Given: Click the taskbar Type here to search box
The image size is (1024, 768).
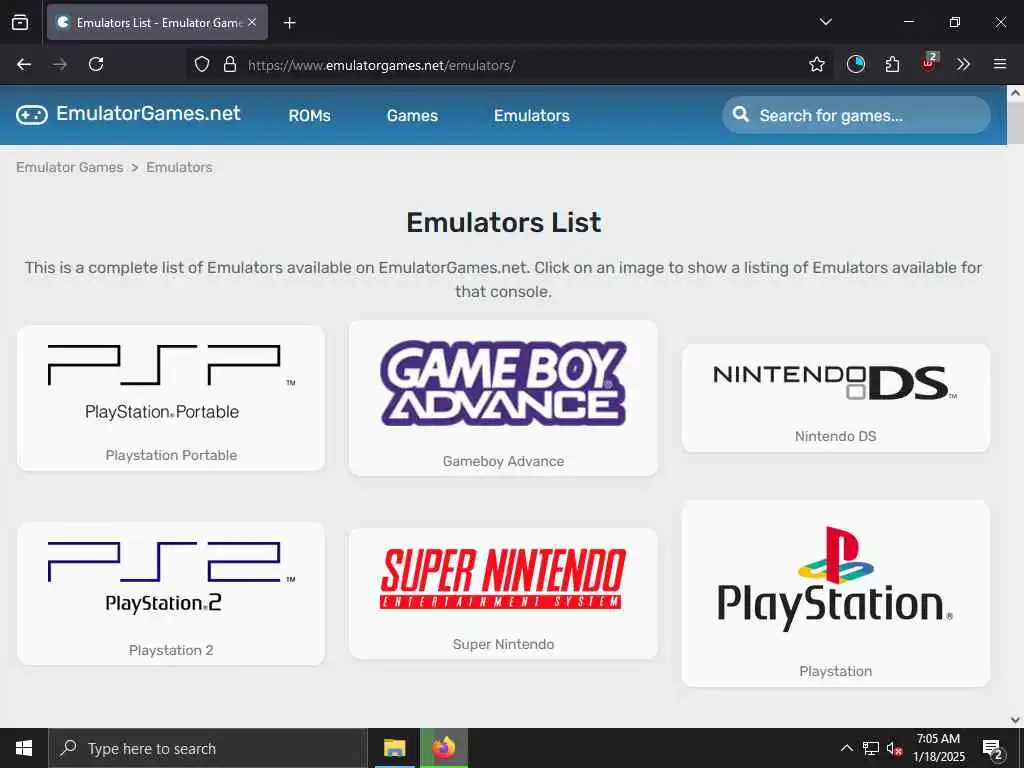Looking at the screenshot, I should (x=208, y=748).
